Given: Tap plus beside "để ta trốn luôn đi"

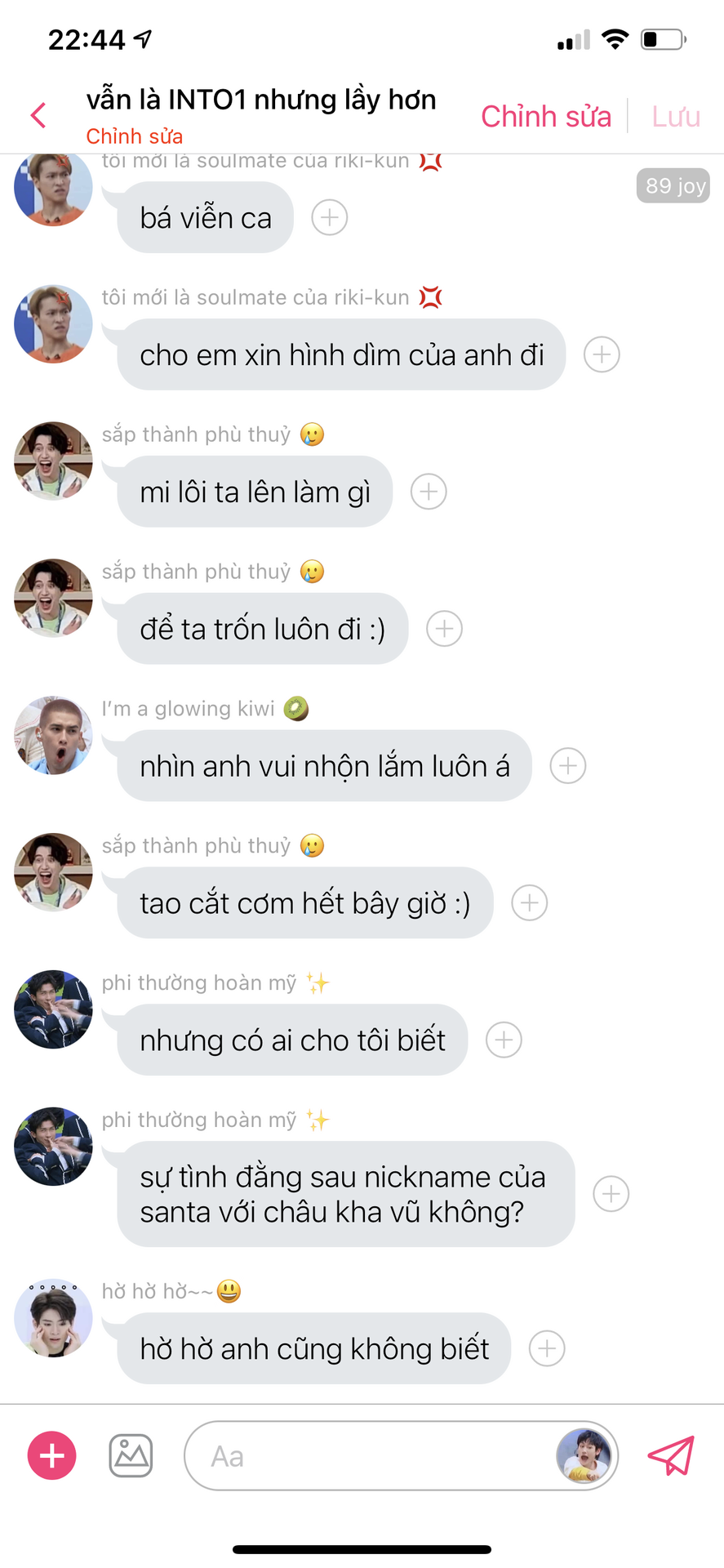Looking at the screenshot, I should click(444, 629).
